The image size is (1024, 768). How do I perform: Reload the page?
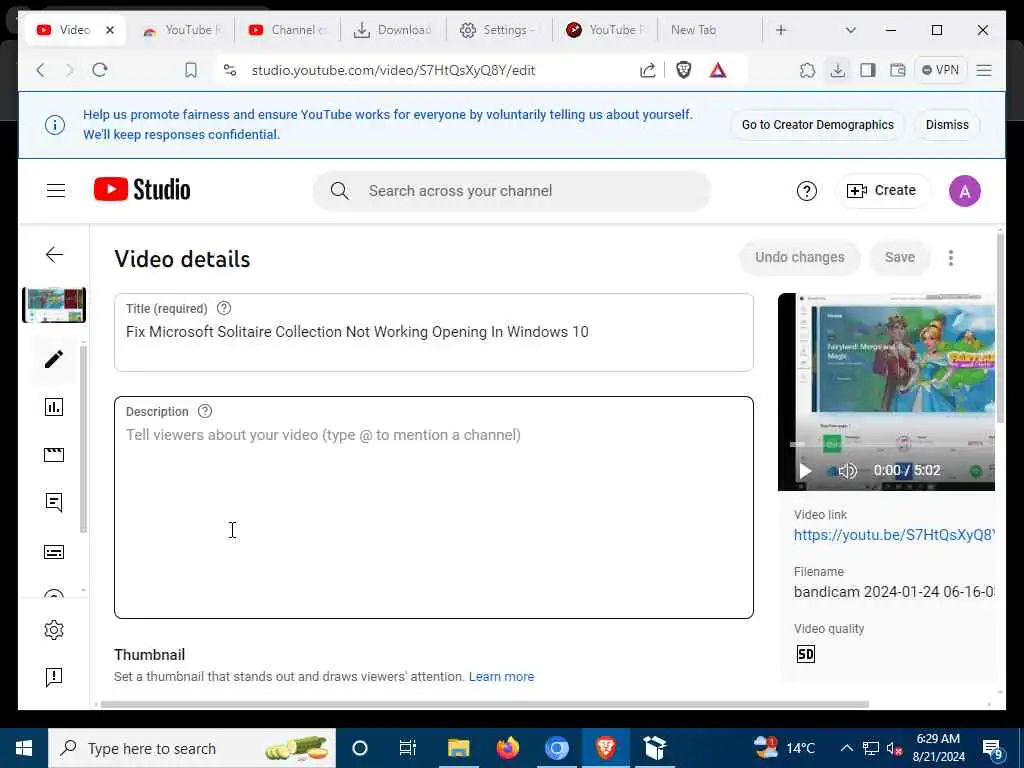click(x=99, y=70)
